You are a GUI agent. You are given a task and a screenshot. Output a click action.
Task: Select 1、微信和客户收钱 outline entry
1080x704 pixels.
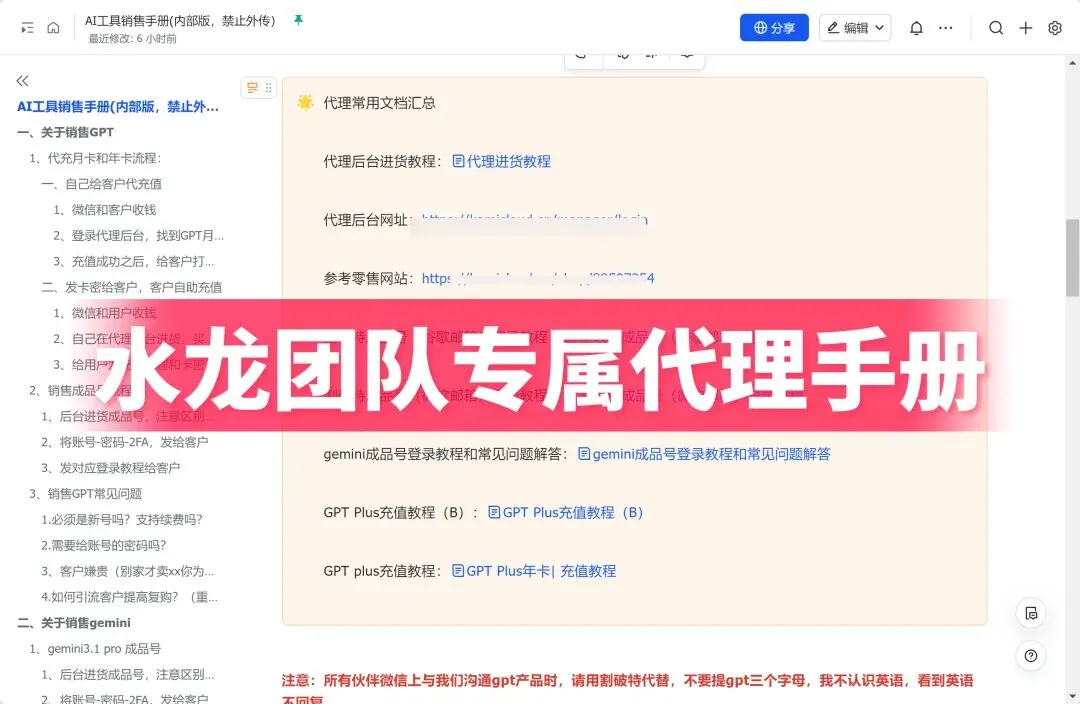point(105,210)
